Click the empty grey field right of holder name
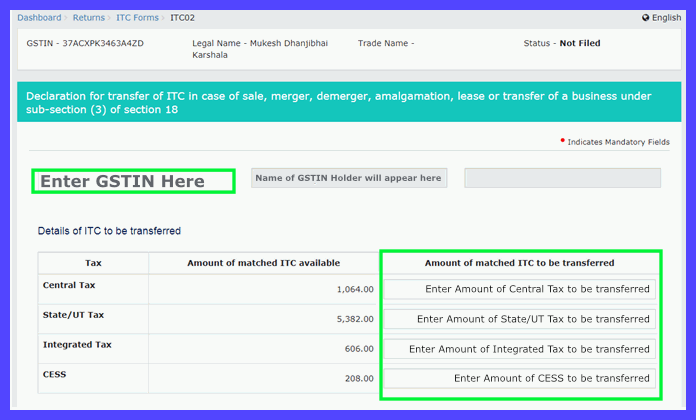This screenshot has height=420, width=696. (562, 178)
